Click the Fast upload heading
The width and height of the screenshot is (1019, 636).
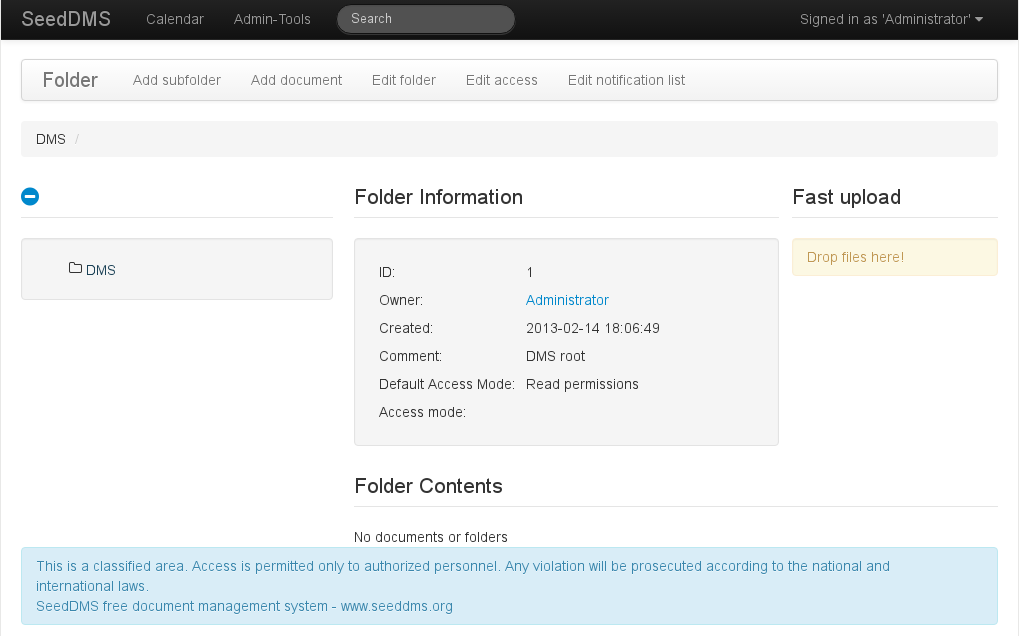(x=846, y=197)
